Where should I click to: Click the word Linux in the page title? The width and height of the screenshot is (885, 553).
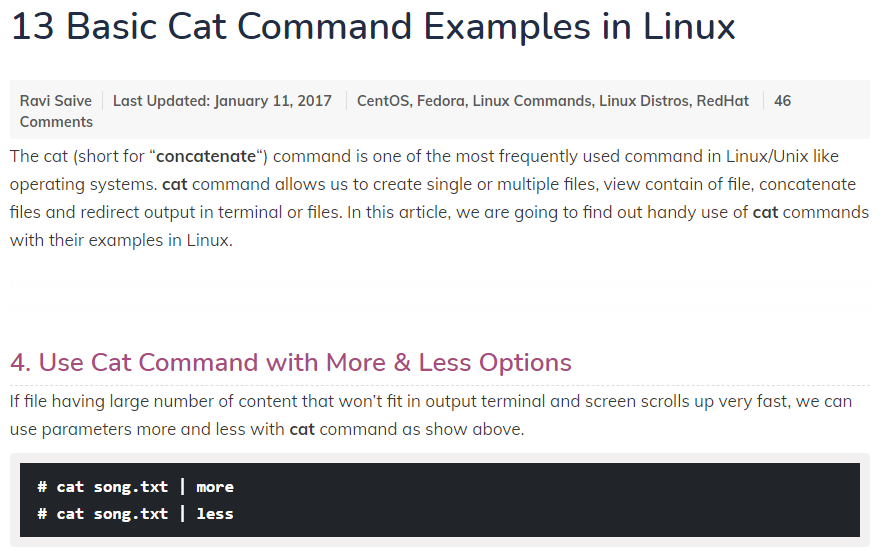pos(689,27)
